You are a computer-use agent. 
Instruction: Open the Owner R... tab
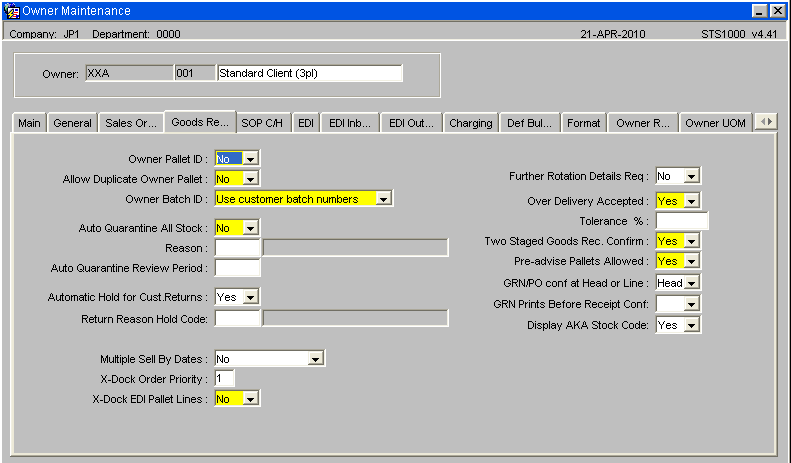[643, 123]
